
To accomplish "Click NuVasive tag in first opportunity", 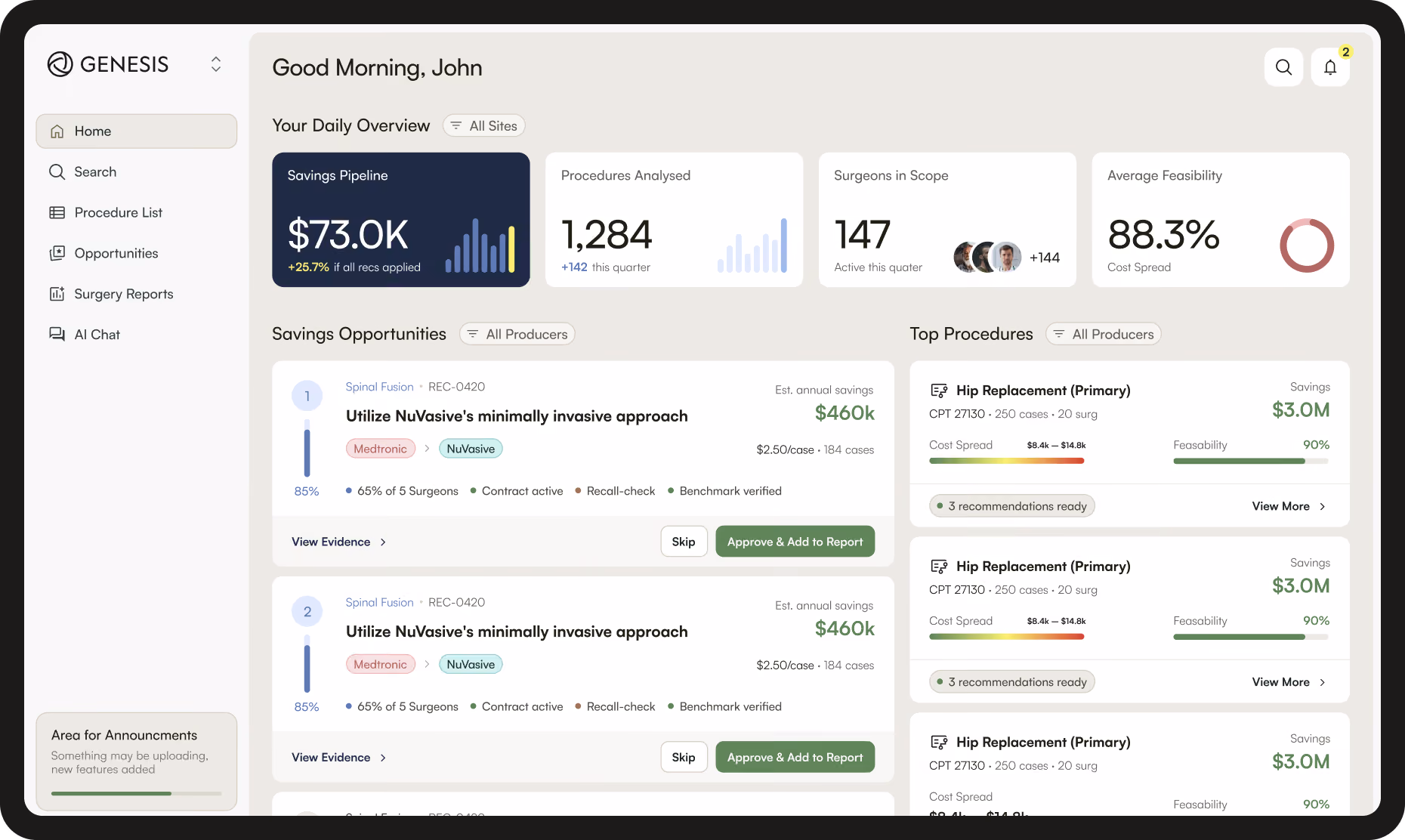I will pos(471,449).
